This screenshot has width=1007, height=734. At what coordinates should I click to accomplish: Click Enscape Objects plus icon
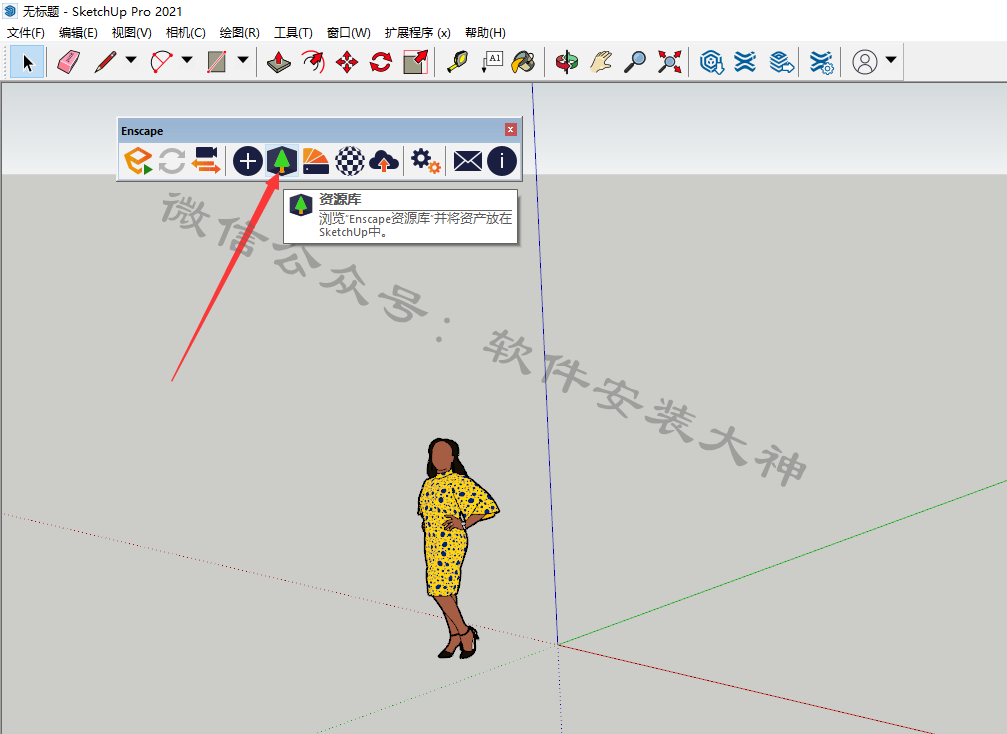pos(247,161)
